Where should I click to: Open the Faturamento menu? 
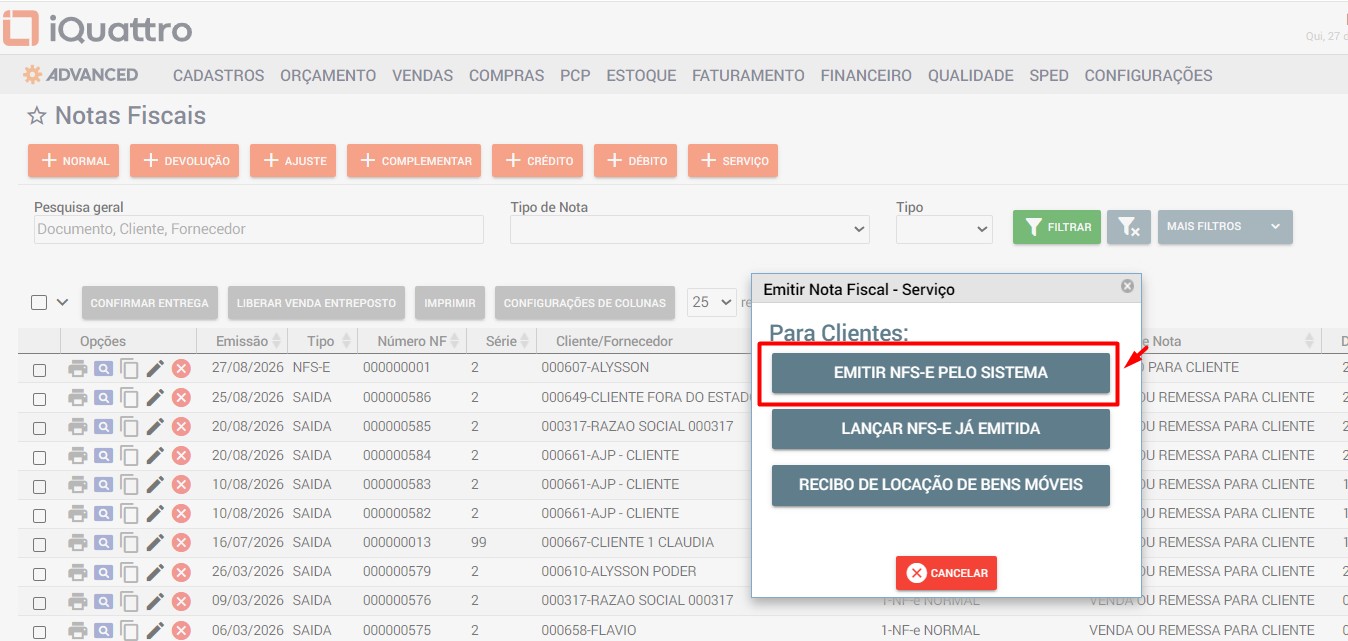point(748,75)
